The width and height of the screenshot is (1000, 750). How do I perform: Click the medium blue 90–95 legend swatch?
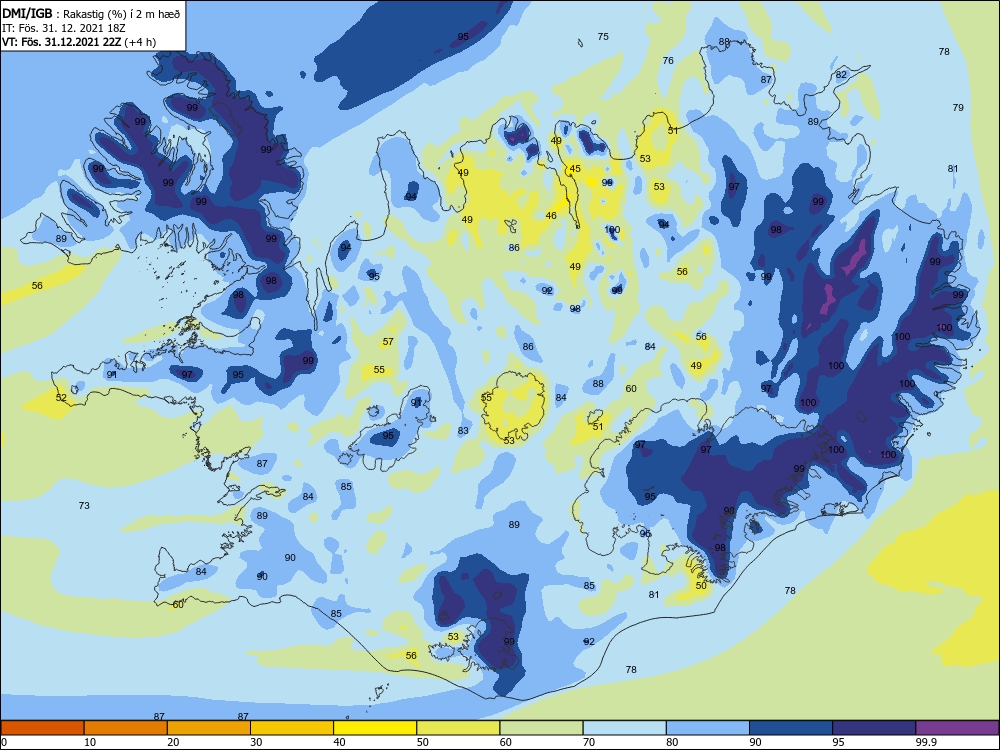click(791, 728)
